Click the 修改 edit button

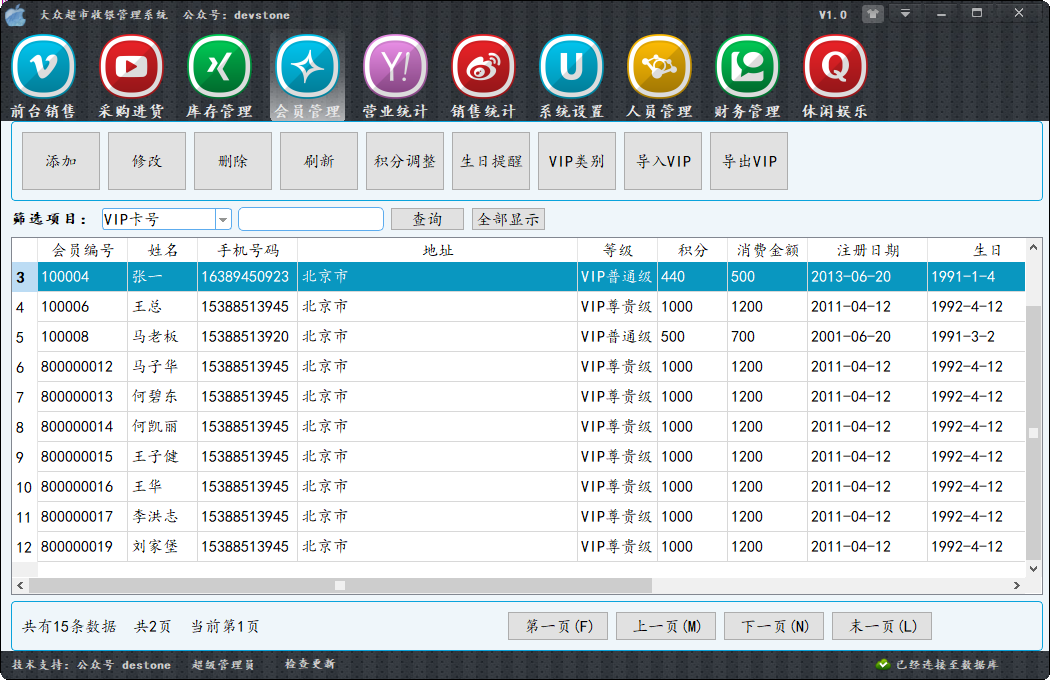(147, 161)
